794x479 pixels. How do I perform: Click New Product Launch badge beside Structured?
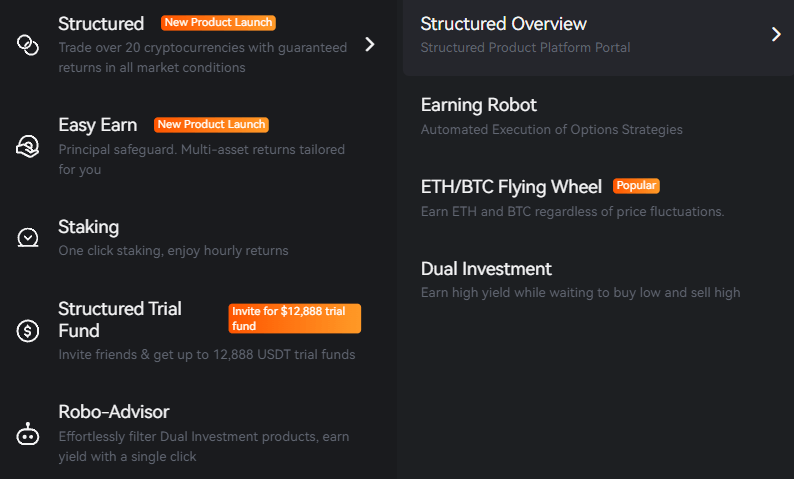click(218, 22)
